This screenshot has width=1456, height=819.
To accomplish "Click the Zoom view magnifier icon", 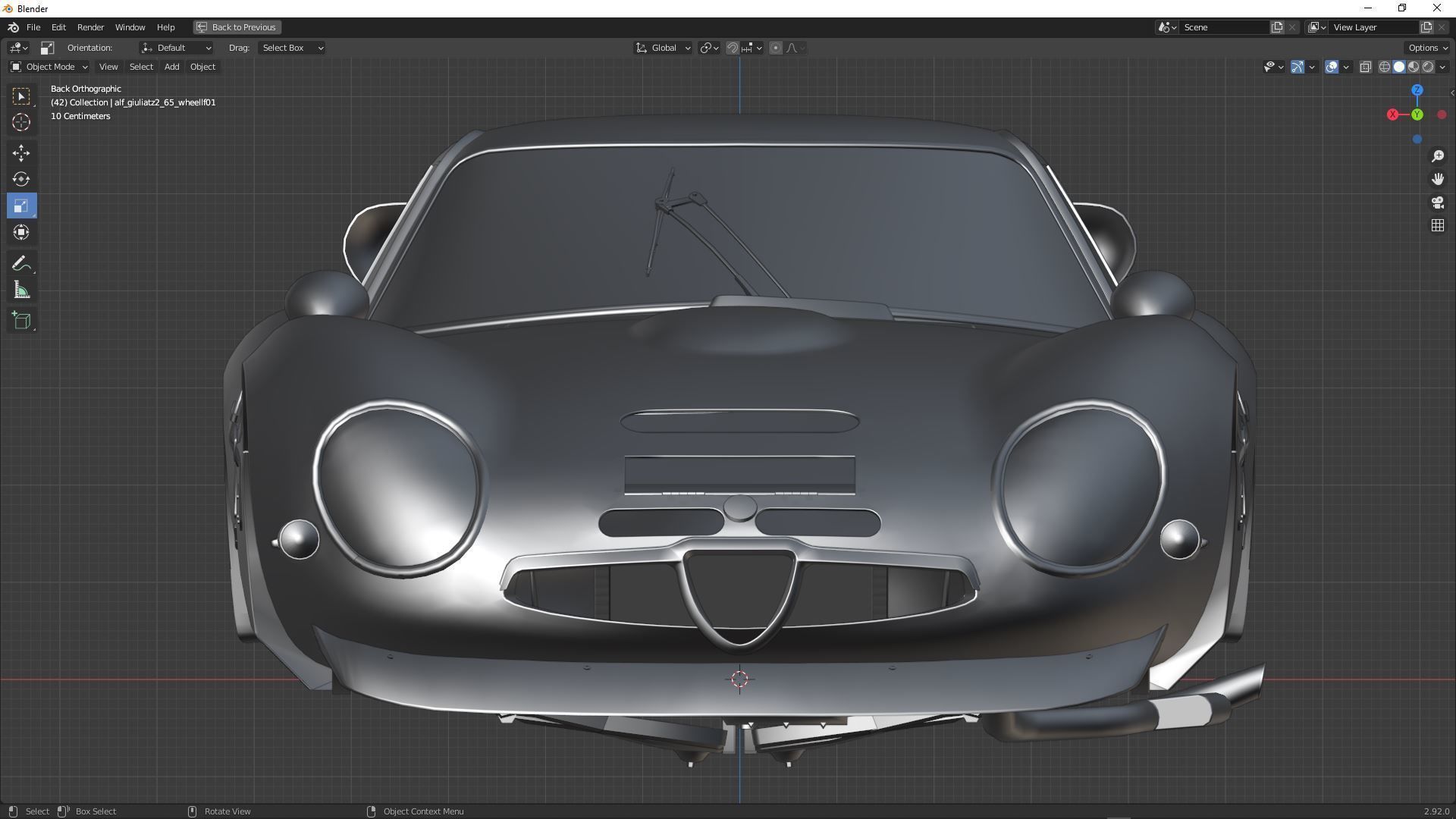I will click(1438, 156).
